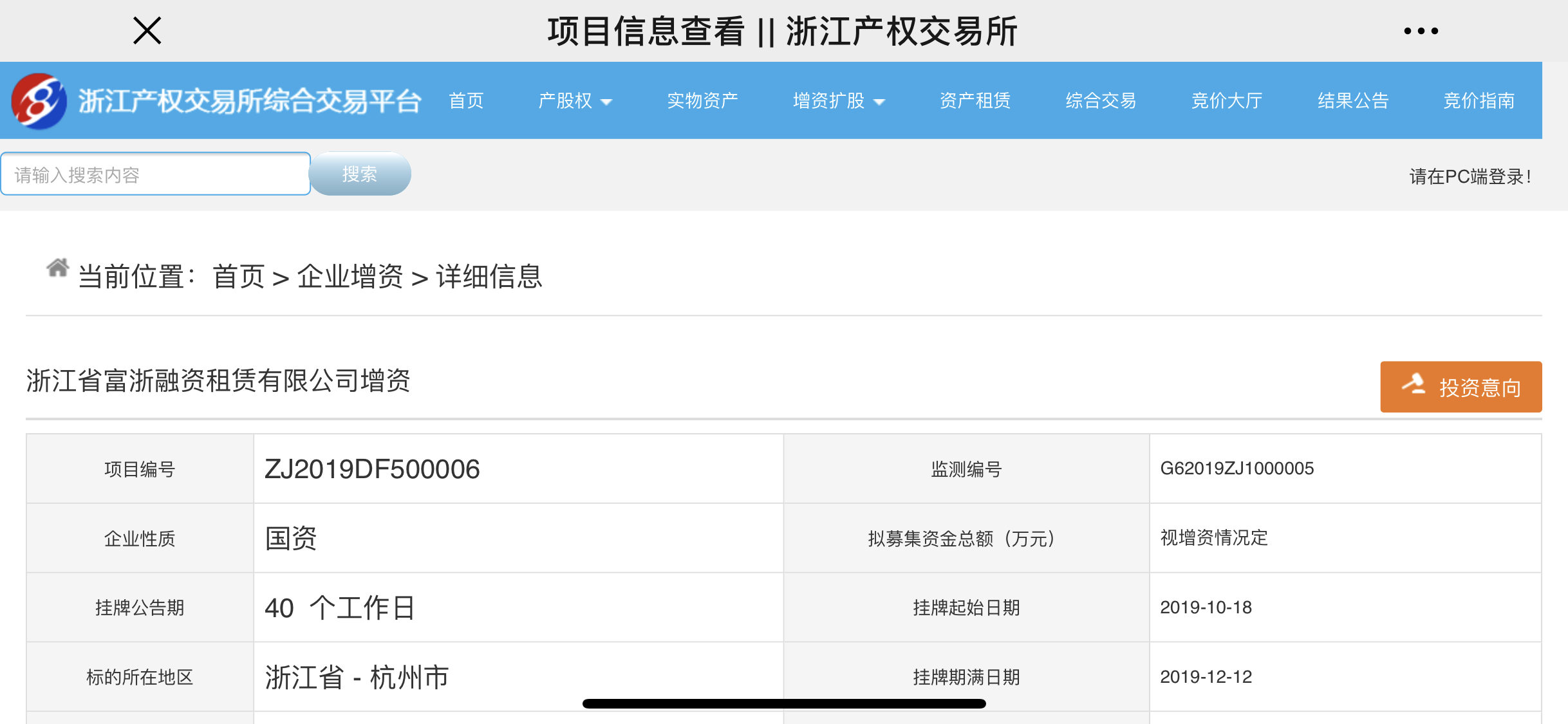This screenshot has width=1568, height=724.
Task: Expand the 增资扩股 dropdown arrow
Action: point(879,102)
